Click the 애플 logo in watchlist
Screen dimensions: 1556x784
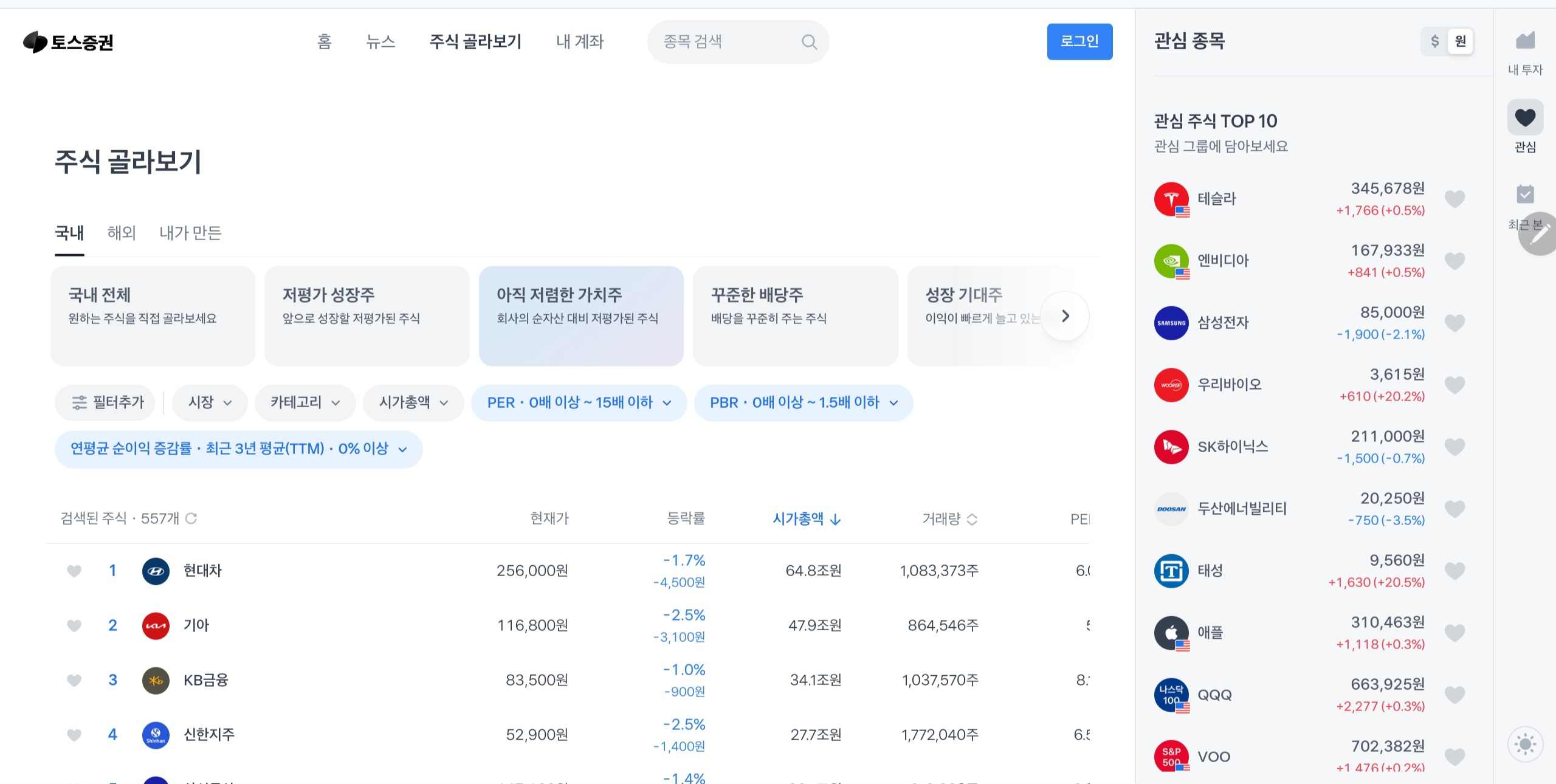(1171, 633)
